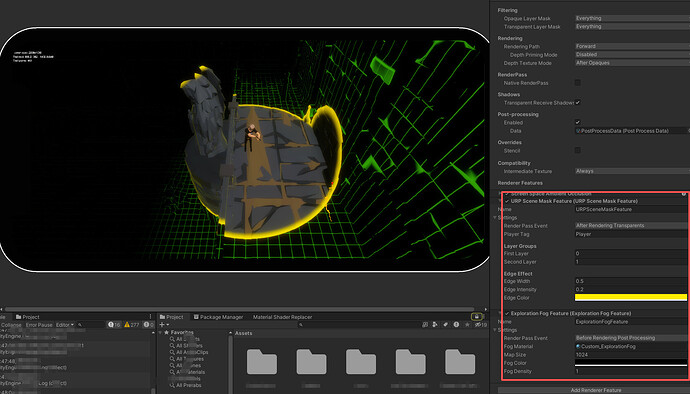The image size is (690, 394).
Task: Click the console search field
Action: pyautogui.click(x=91, y=325)
